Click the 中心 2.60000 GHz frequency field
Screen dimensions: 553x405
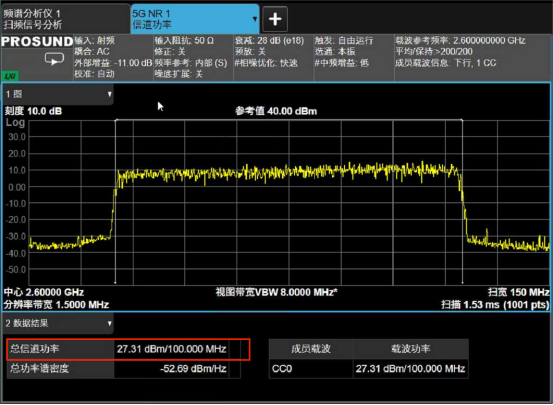point(44,292)
